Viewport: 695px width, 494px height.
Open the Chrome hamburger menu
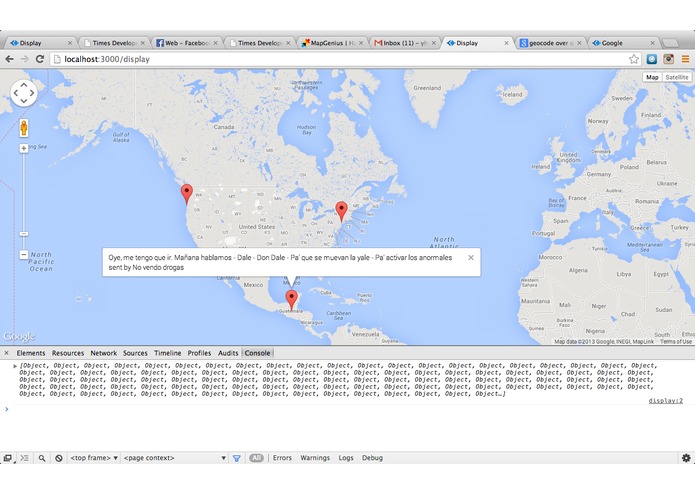(685, 59)
